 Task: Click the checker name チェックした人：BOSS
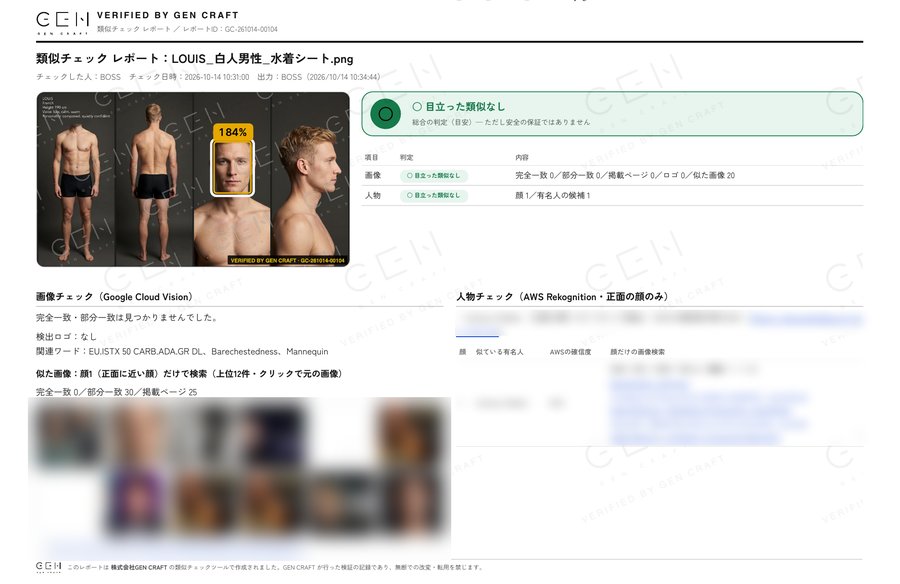tap(79, 77)
